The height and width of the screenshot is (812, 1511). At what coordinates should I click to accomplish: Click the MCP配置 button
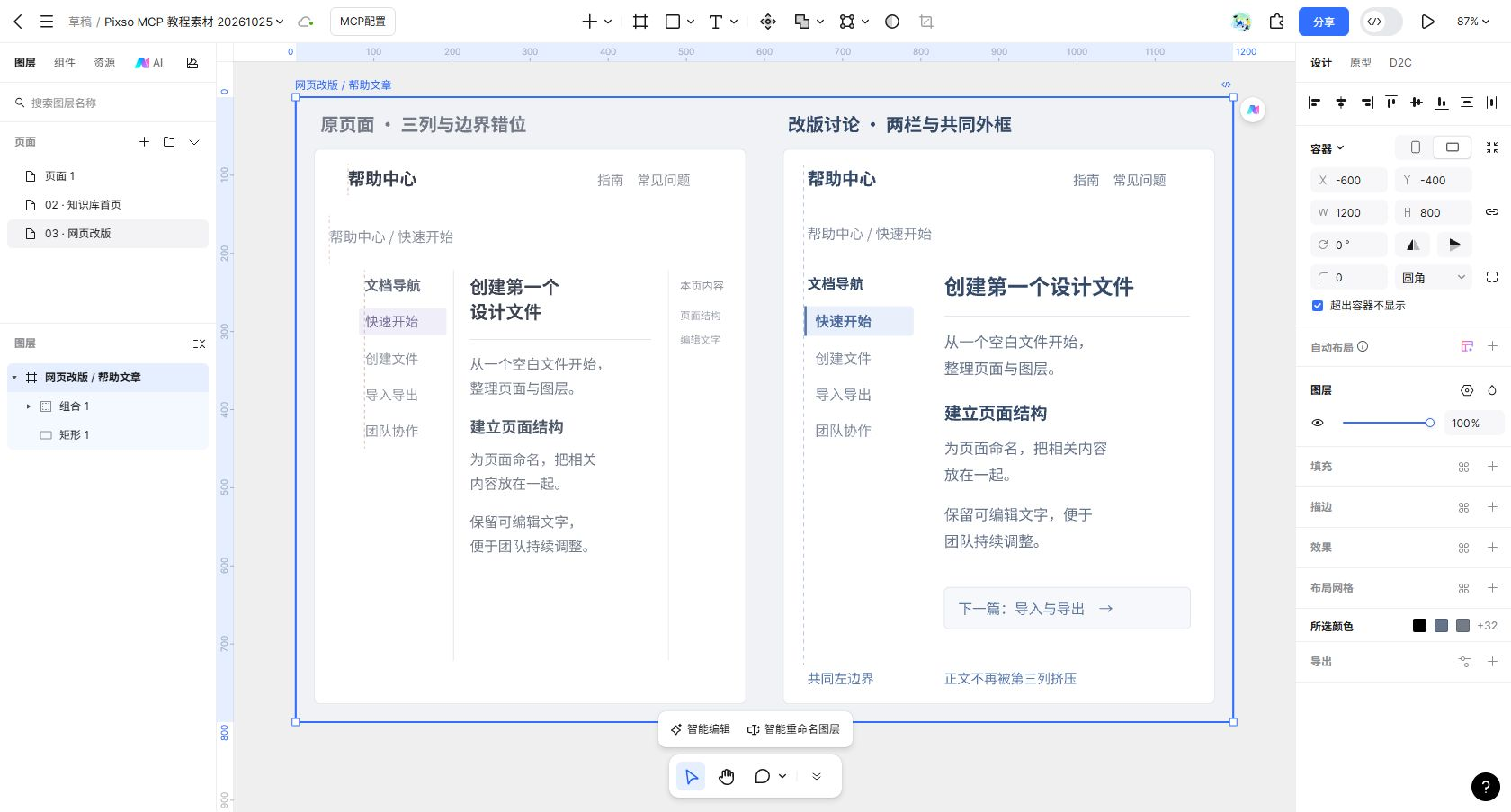coord(362,22)
